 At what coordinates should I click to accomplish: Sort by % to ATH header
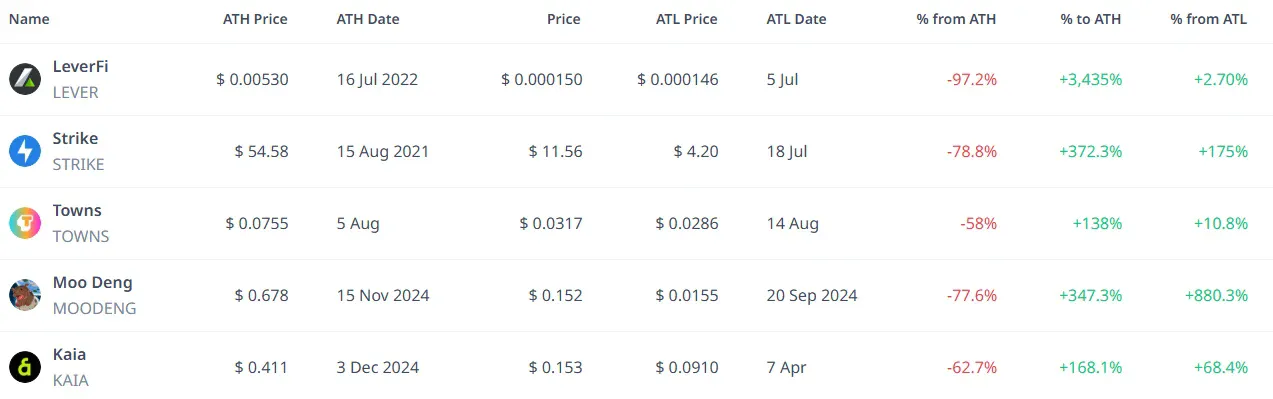click(x=1091, y=19)
